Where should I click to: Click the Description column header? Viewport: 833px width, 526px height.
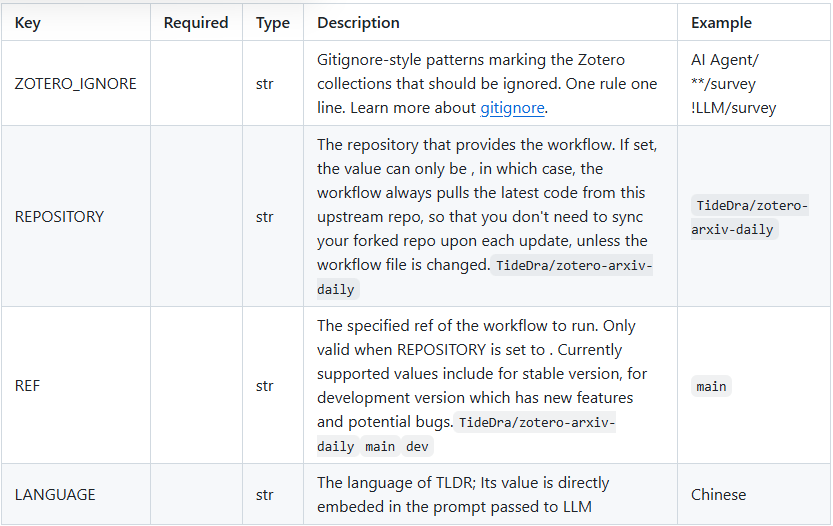pyautogui.click(x=358, y=22)
